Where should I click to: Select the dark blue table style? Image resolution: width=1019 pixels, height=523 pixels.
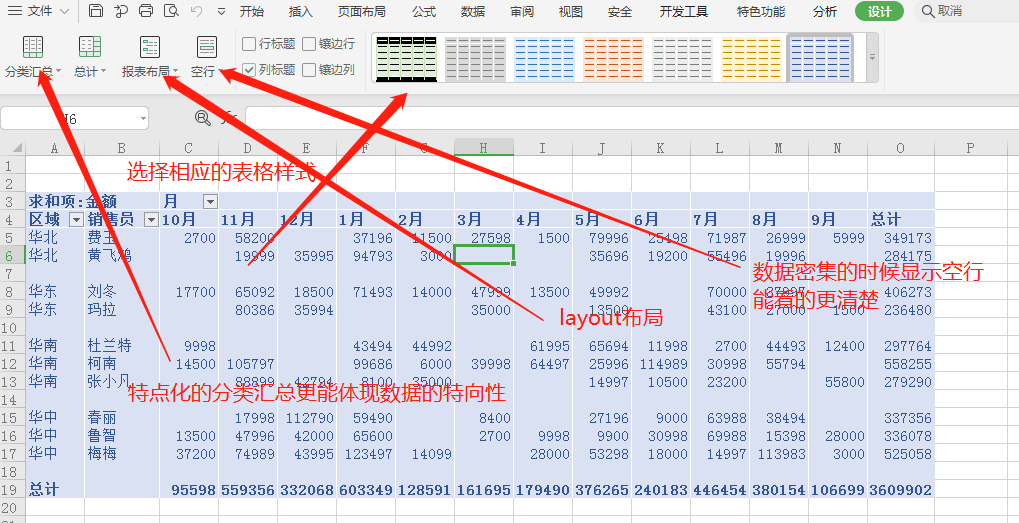click(x=820, y=58)
